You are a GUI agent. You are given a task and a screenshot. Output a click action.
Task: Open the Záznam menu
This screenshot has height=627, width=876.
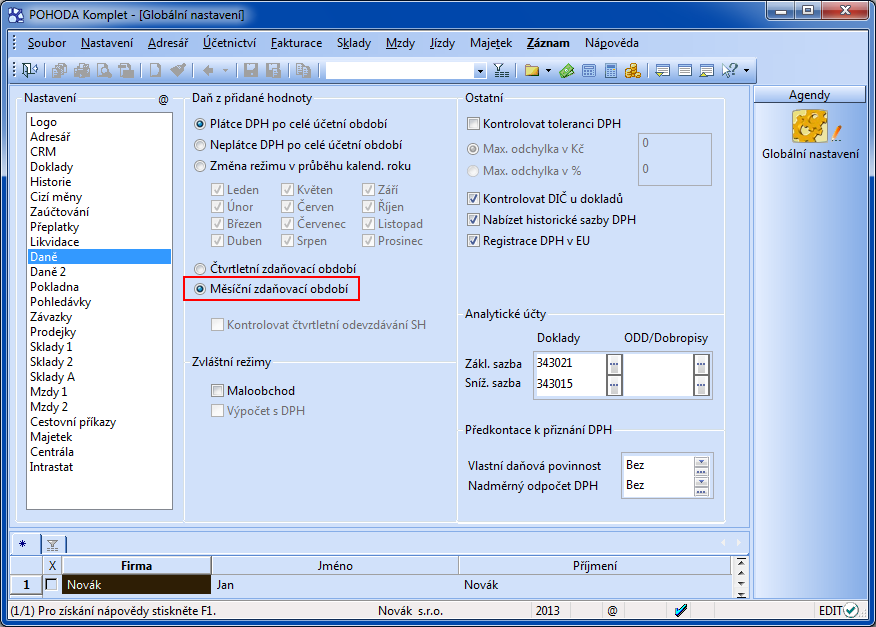[x=548, y=43]
